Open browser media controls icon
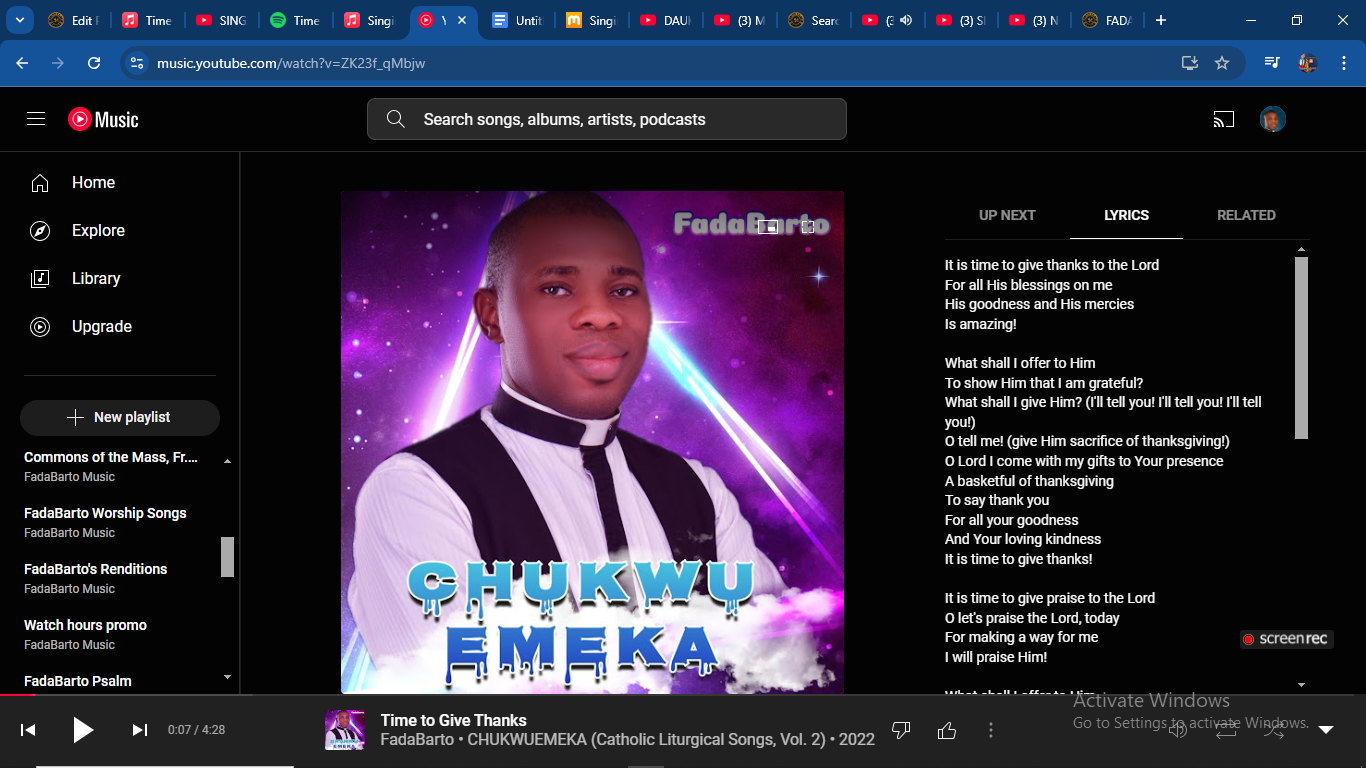This screenshot has height=768, width=1366. [x=1272, y=63]
